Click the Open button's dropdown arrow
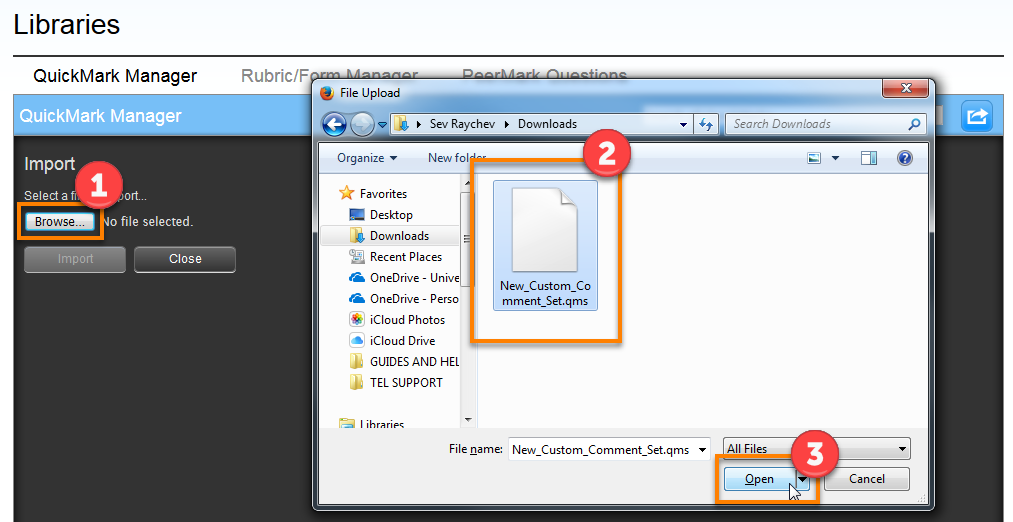This screenshot has width=1013, height=522. click(803, 479)
